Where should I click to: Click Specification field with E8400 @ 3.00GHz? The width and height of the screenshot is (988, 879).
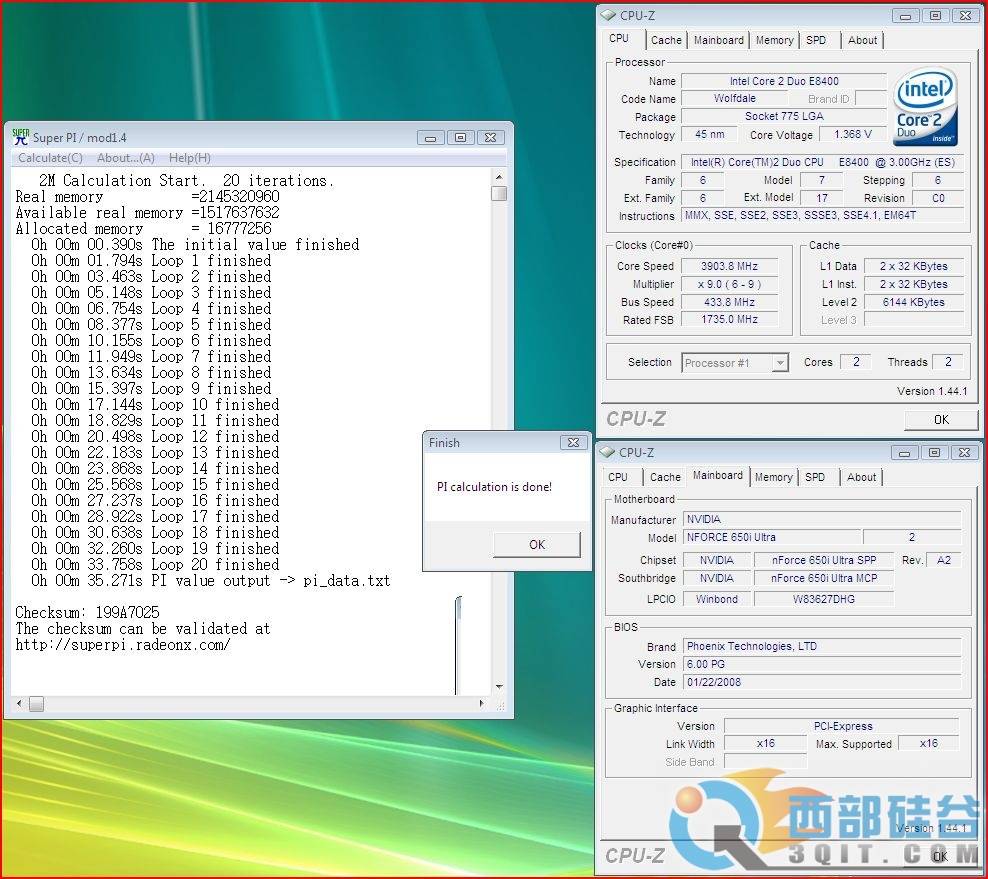click(x=823, y=162)
